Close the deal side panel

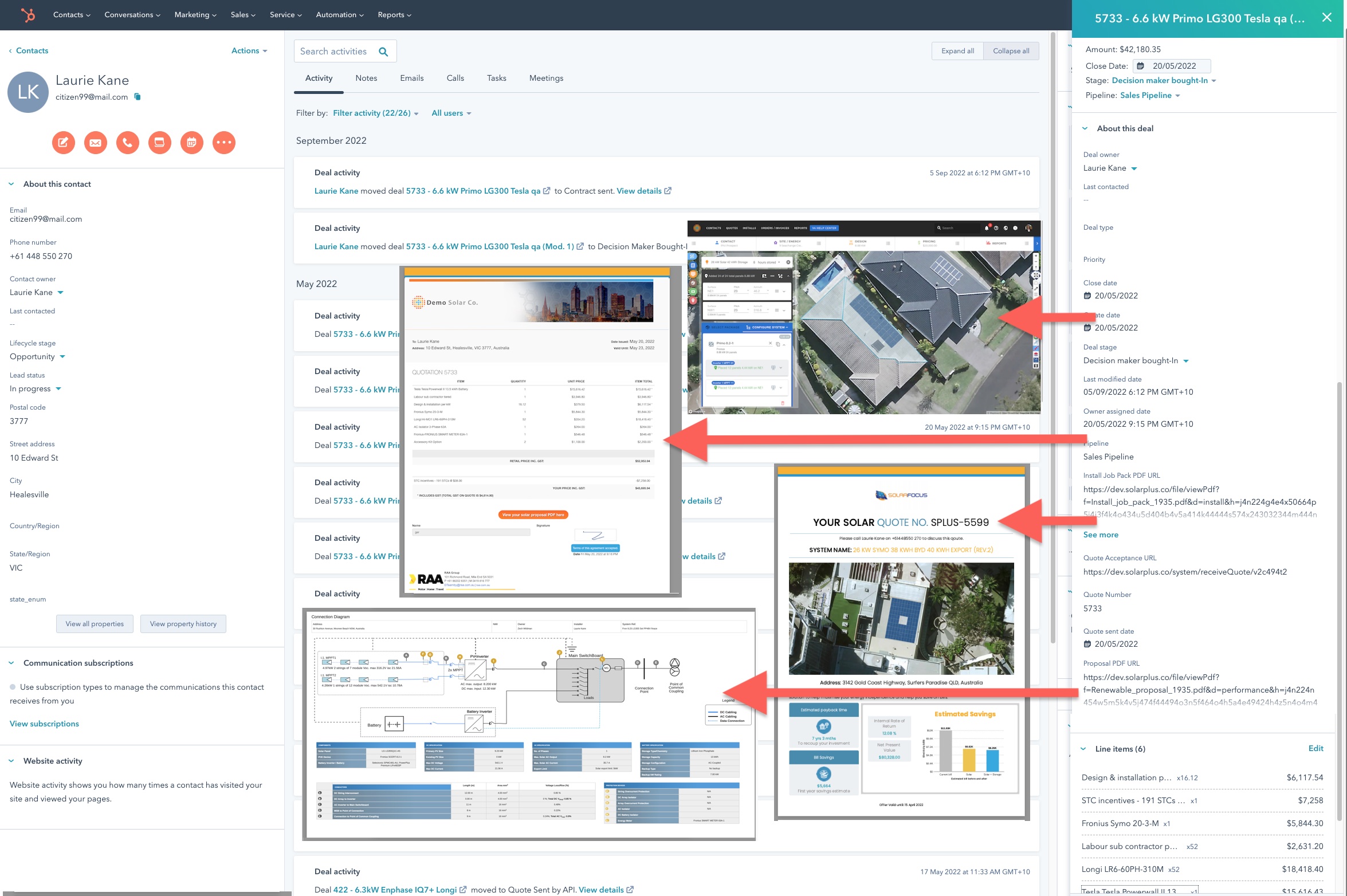click(x=1327, y=18)
